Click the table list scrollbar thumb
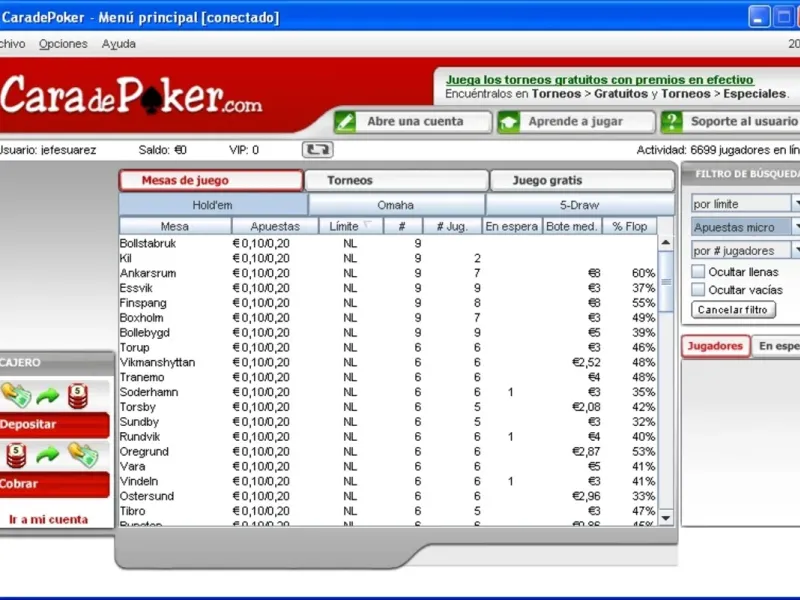 tap(666, 281)
